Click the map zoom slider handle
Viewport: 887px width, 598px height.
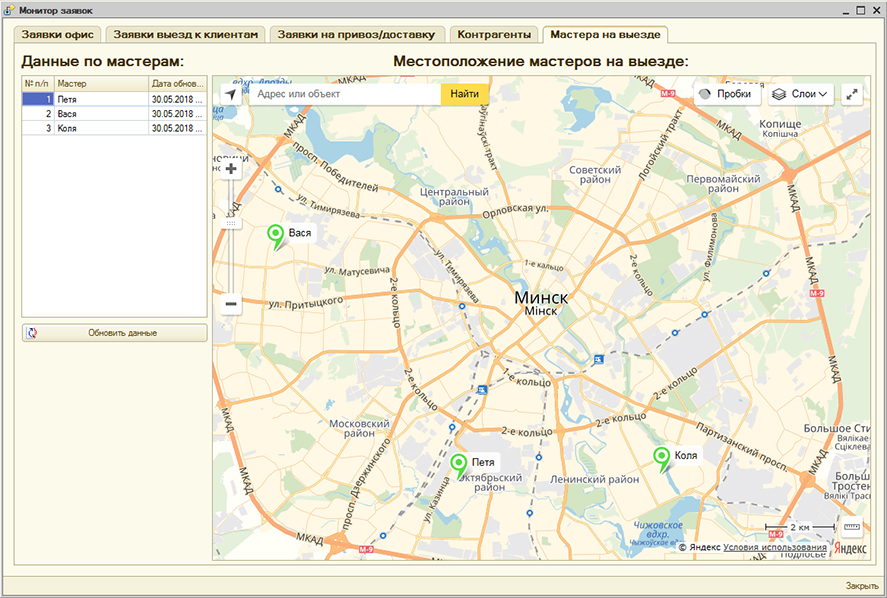(231, 223)
